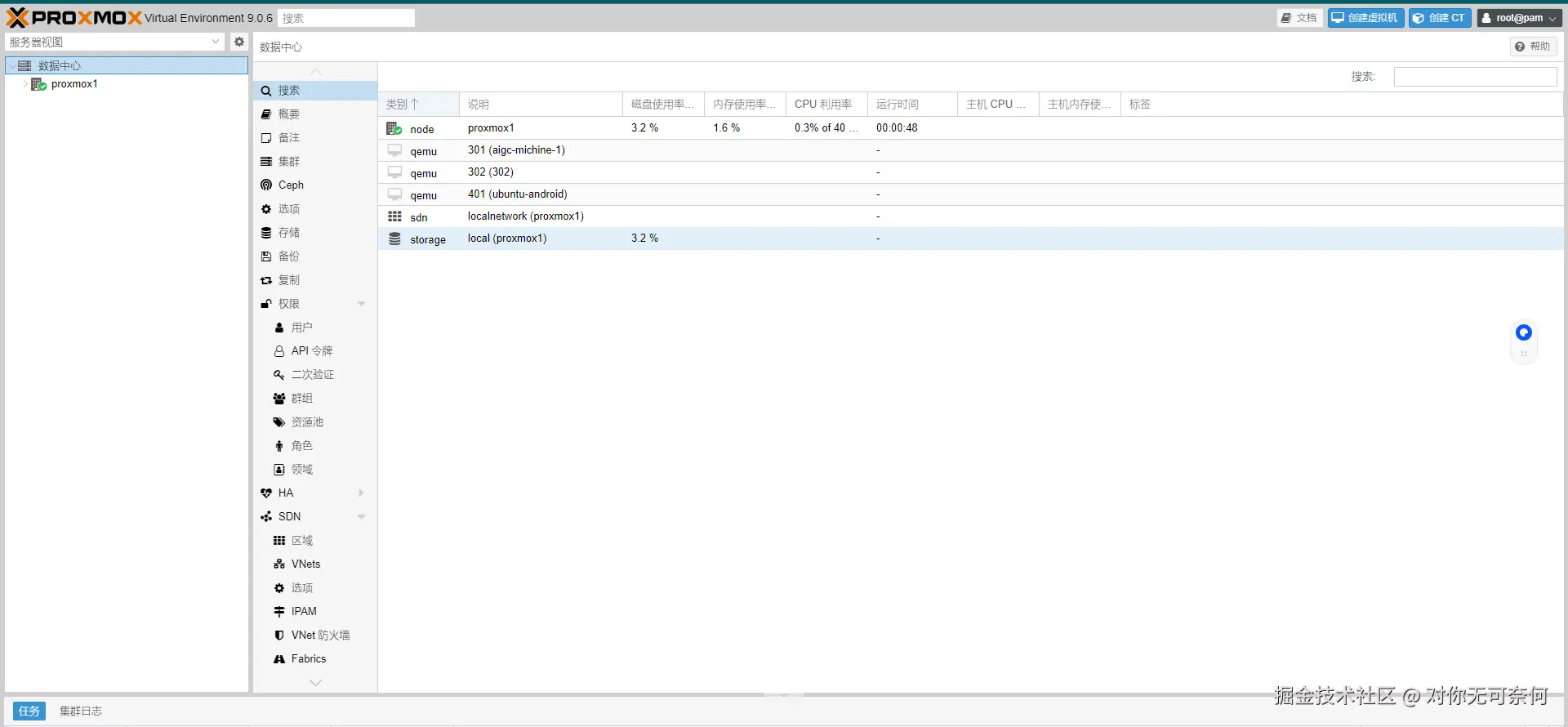Click the floating blue assistant icon
Image resolution: width=1568 pixels, height=727 pixels.
coord(1523,332)
